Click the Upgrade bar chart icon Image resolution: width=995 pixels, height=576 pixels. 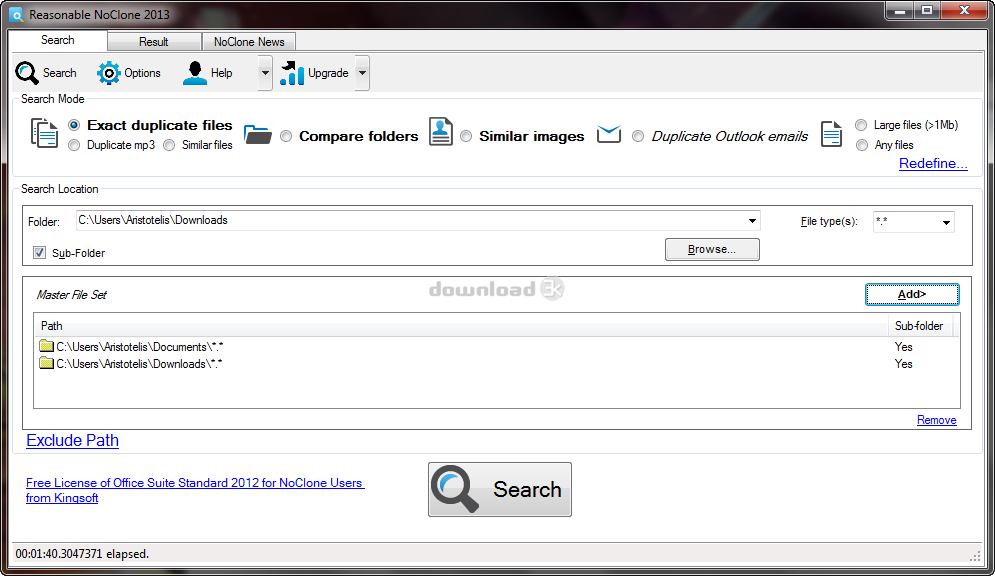(x=292, y=73)
